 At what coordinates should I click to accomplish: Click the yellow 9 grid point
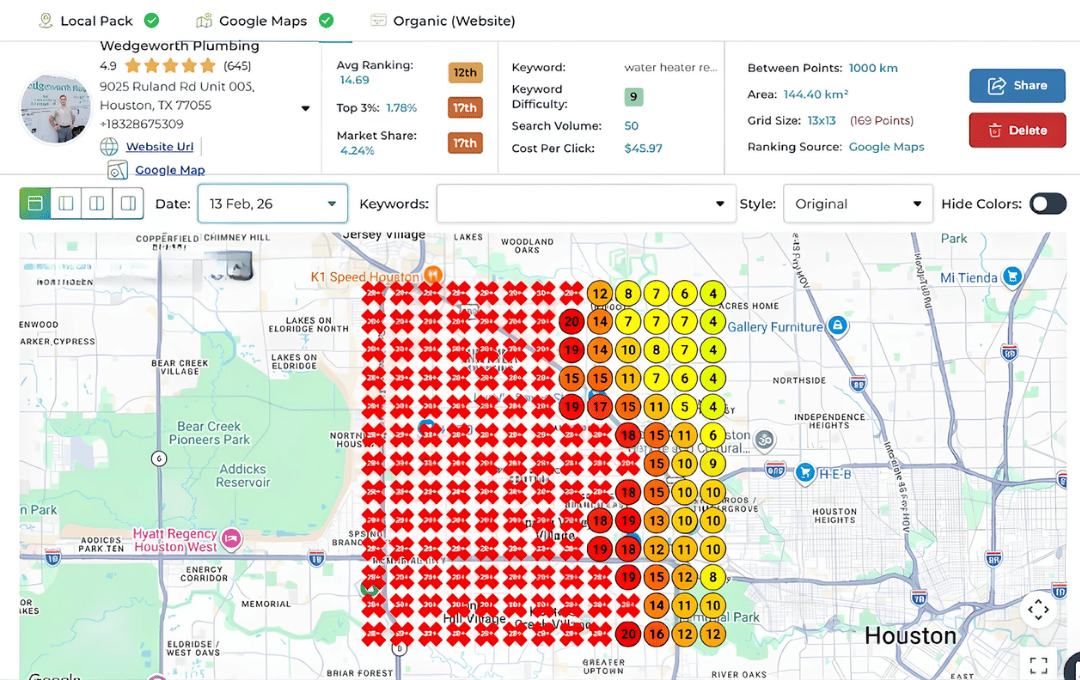(x=713, y=464)
